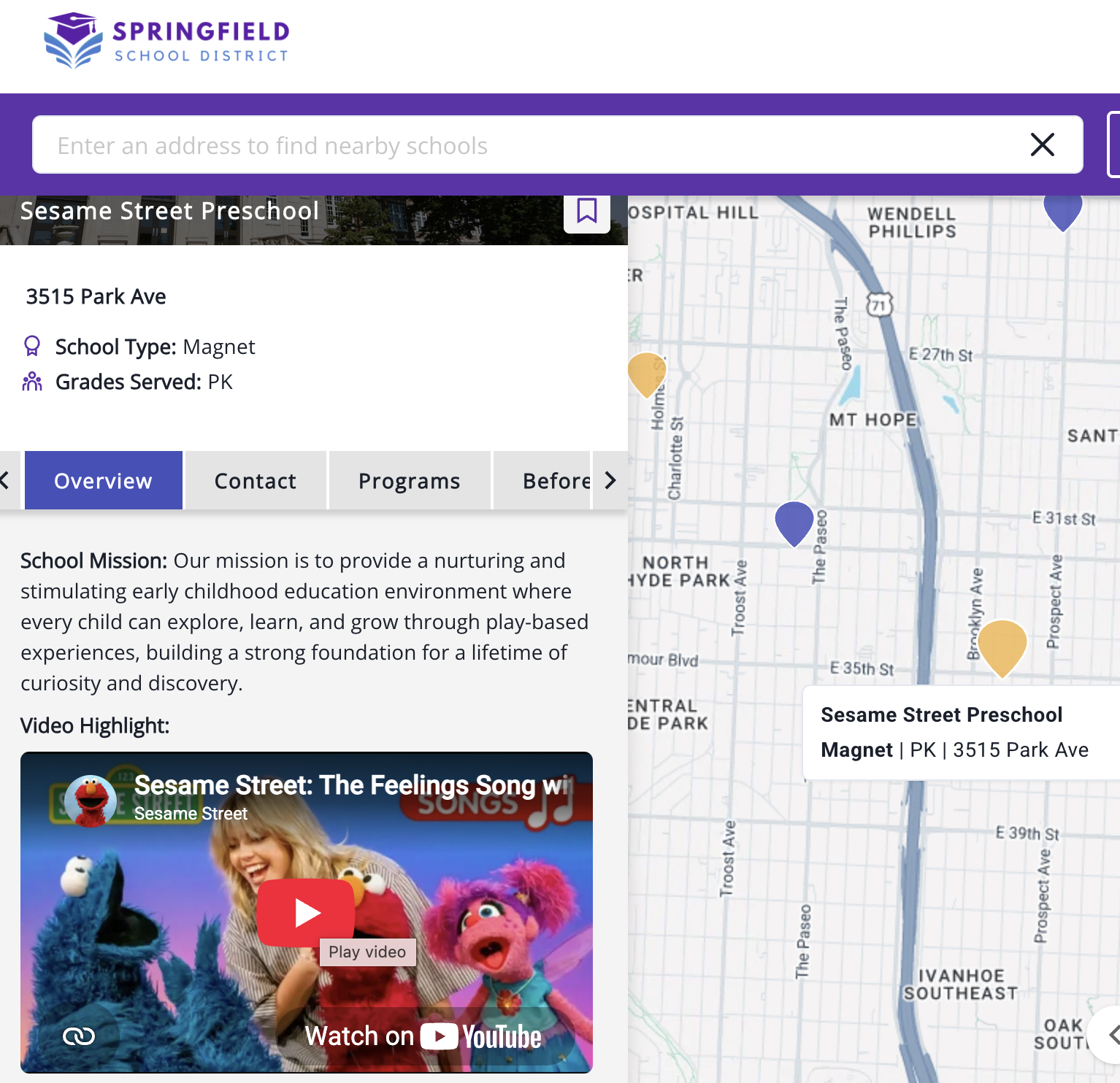Viewport: 1120px width, 1083px height.
Task: Open the Contact tab
Action: (256, 481)
